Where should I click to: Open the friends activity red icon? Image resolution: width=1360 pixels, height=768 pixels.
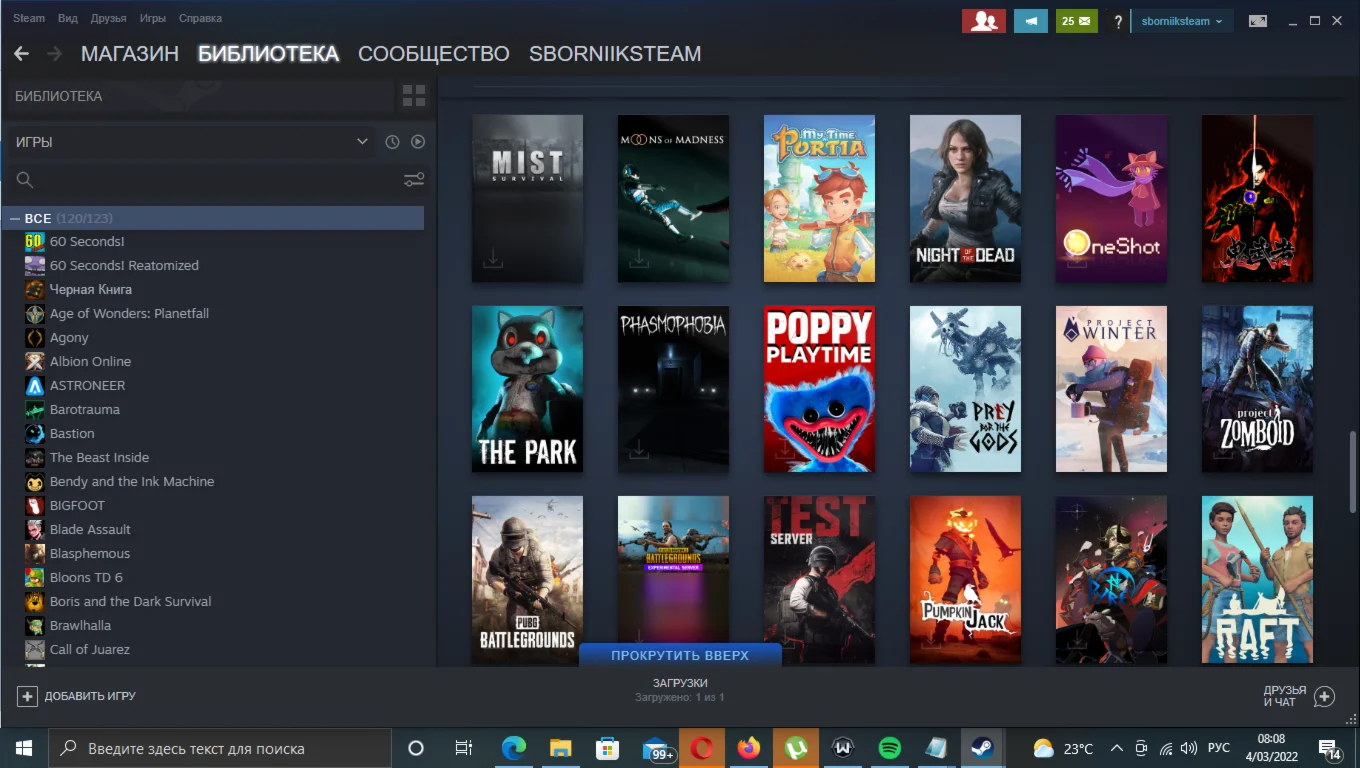tap(984, 21)
